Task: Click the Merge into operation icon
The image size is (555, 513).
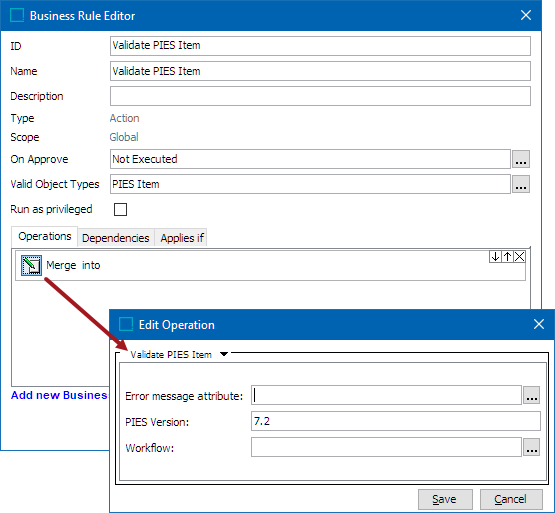Action: point(31,265)
